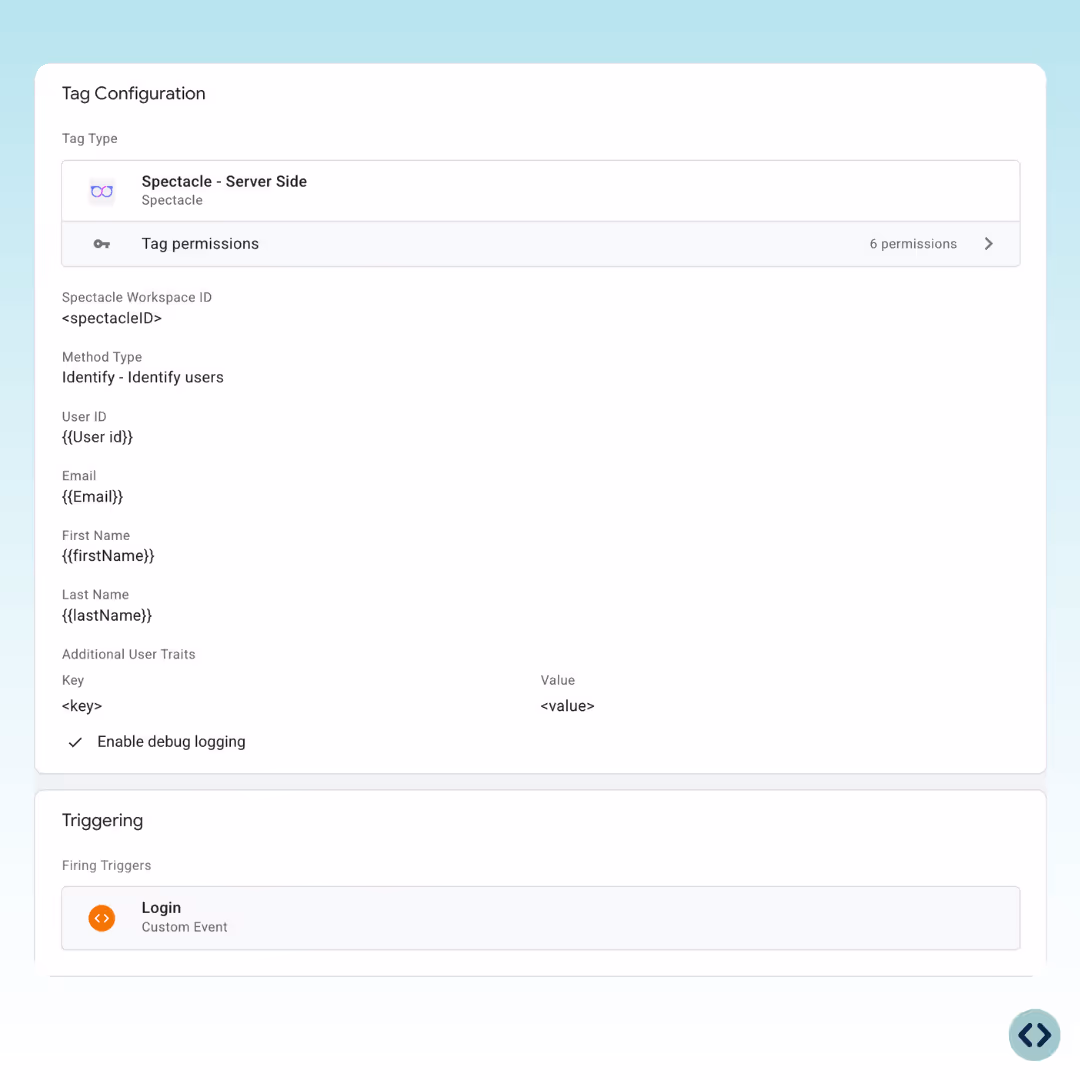Click the {{lastName}} value
Viewport: 1080px width, 1080px height.
107,615
